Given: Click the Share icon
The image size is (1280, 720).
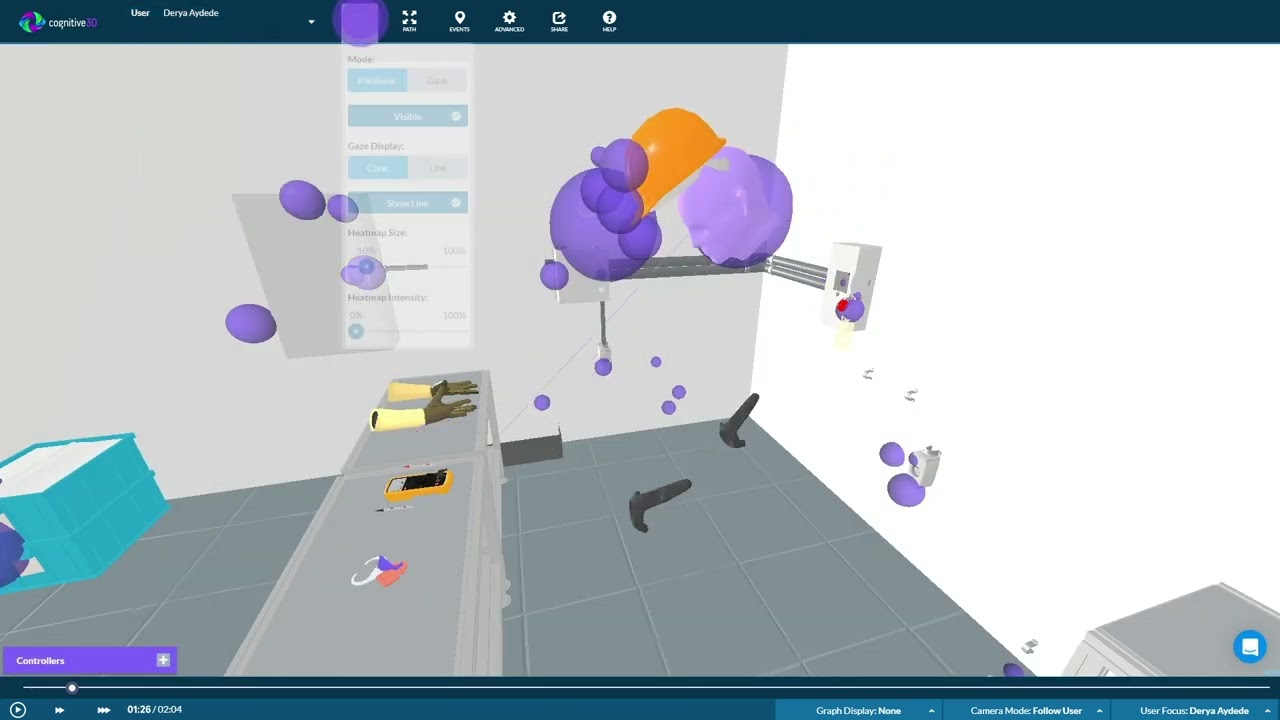Looking at the screenshot, I should [x=559, y=21].
